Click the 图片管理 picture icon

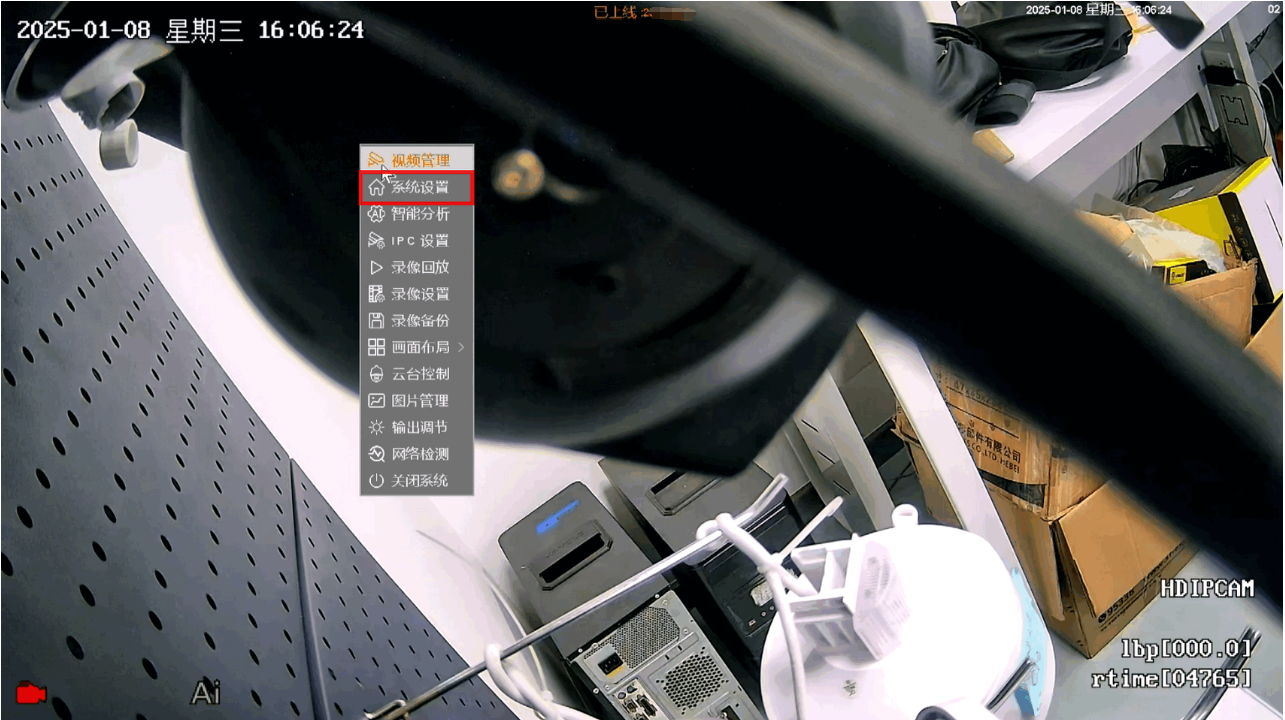click(x=376, y=401)
